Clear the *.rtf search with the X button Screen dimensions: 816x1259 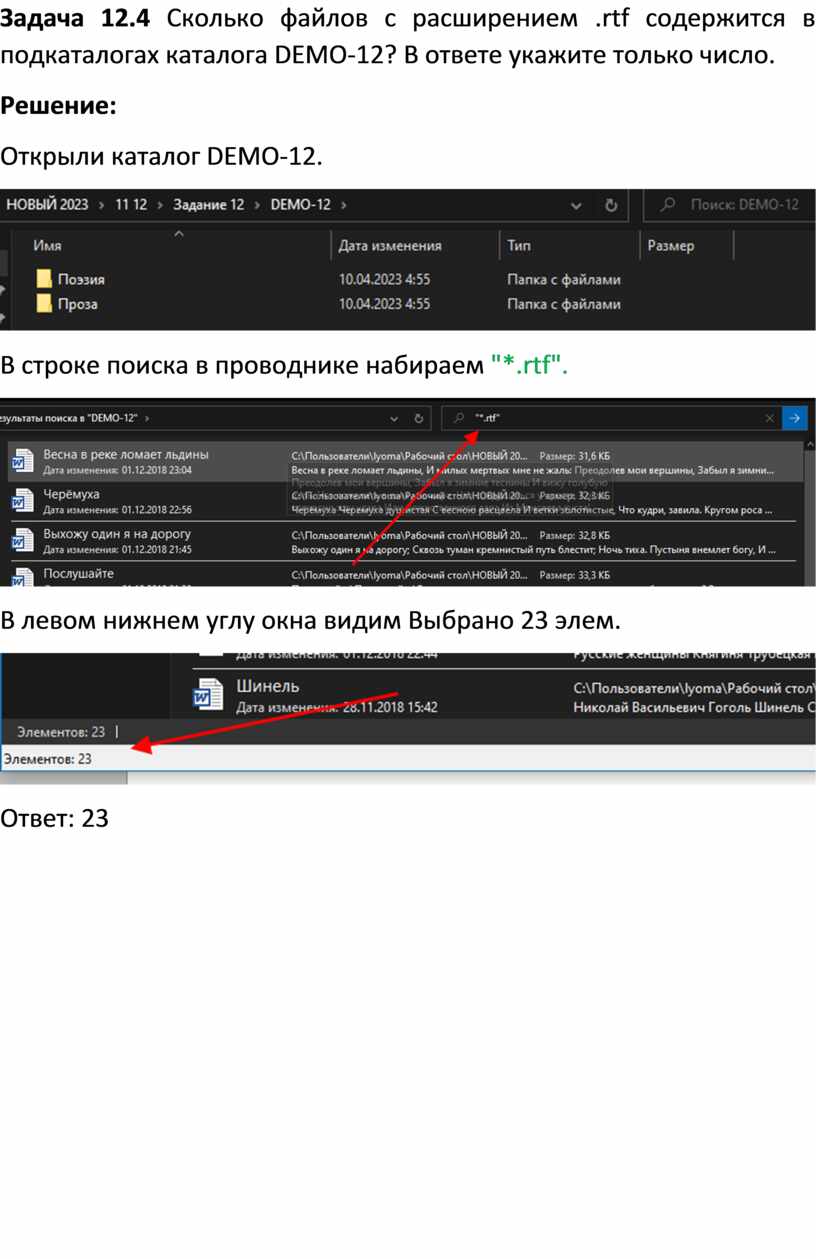[x=769, y=418]
